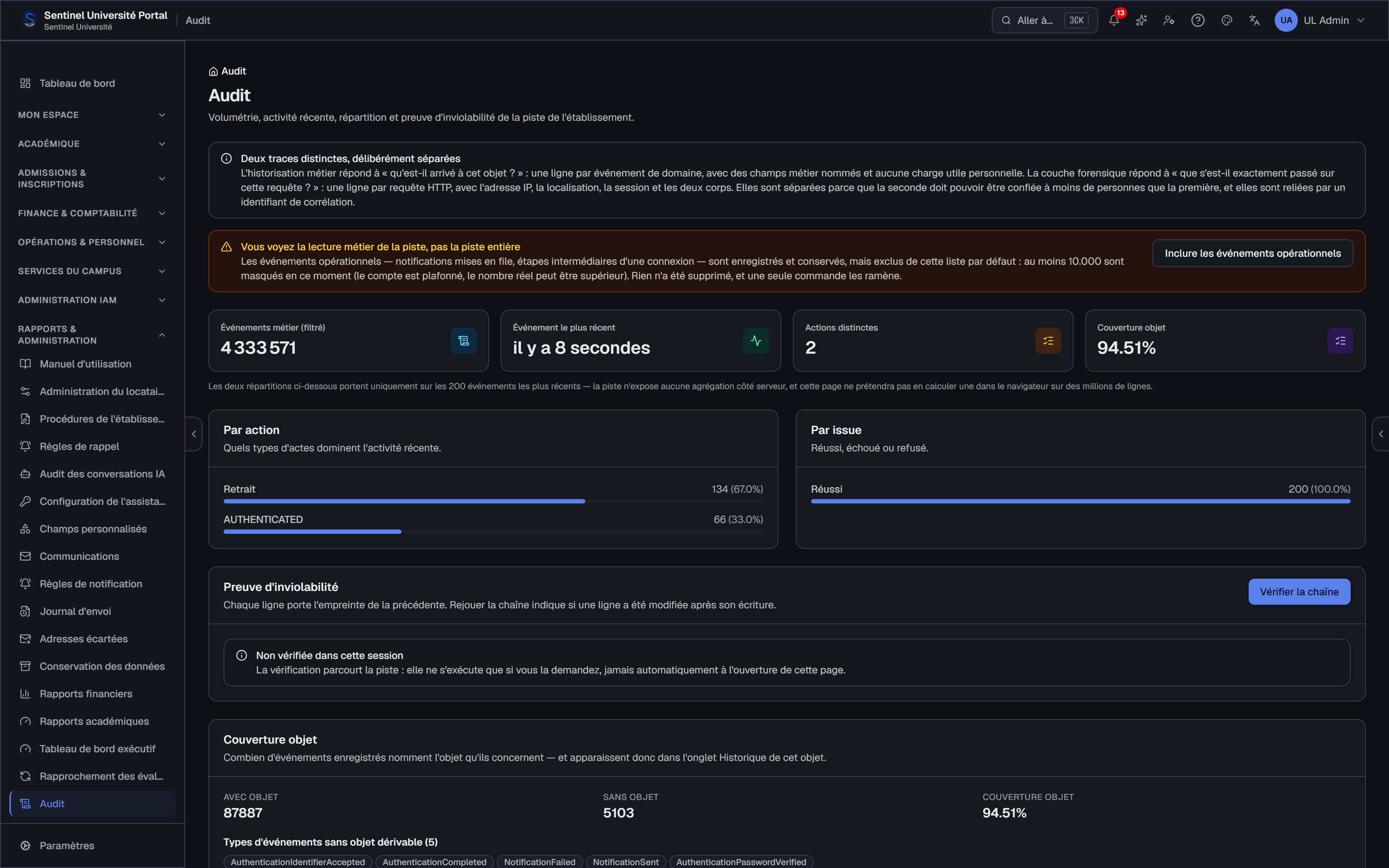1389x868 pixels.
Task: Expand the ADMISSIONS & INSCRIPTIONS section
Action: (x=92, y=179)
